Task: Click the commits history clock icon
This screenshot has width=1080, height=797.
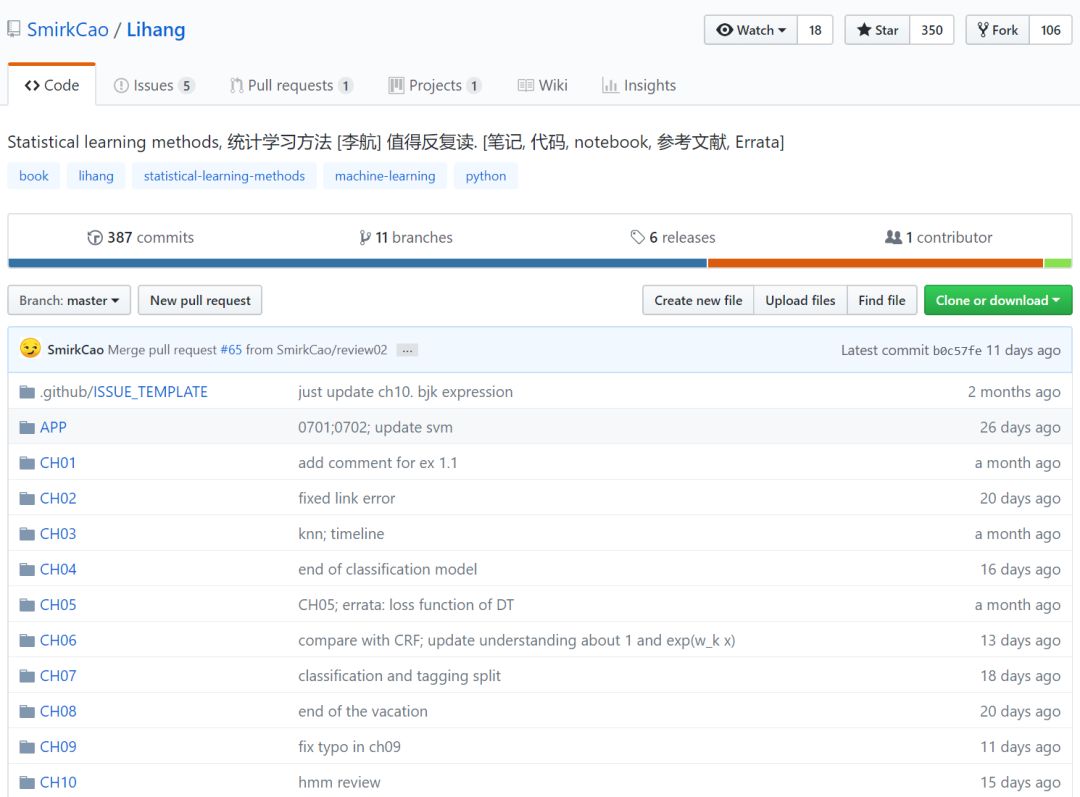Action: (x=94, y=238)
